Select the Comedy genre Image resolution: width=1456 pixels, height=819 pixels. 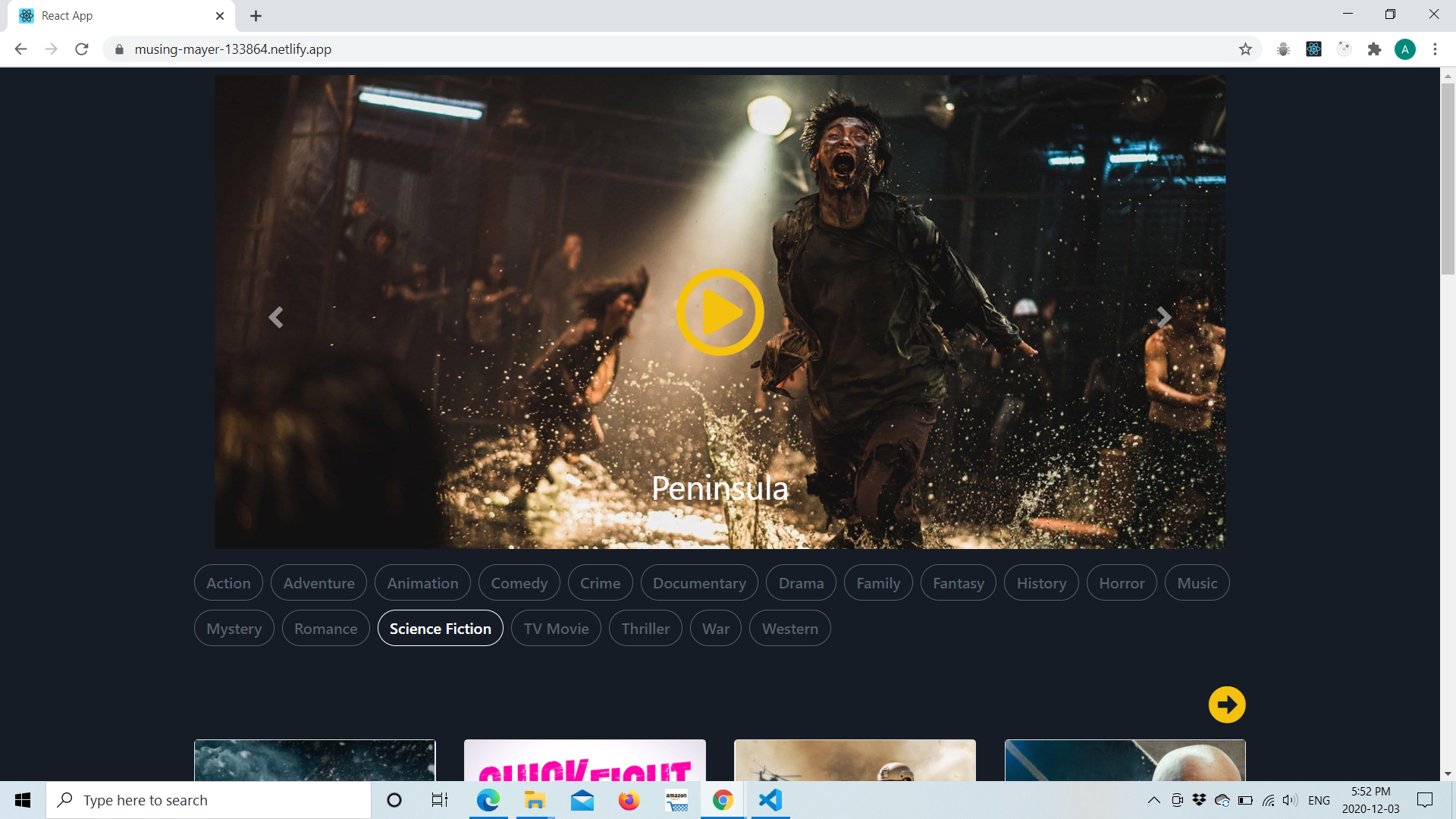(x=519, y=583)
